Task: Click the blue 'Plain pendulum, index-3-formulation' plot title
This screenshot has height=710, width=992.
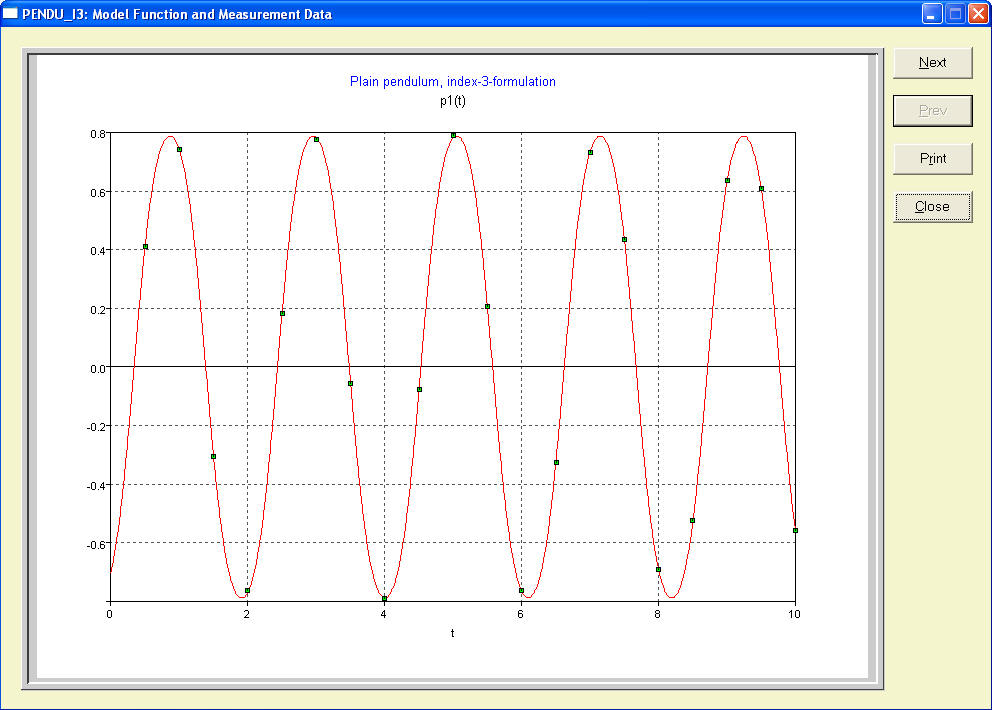Action: 452,82
